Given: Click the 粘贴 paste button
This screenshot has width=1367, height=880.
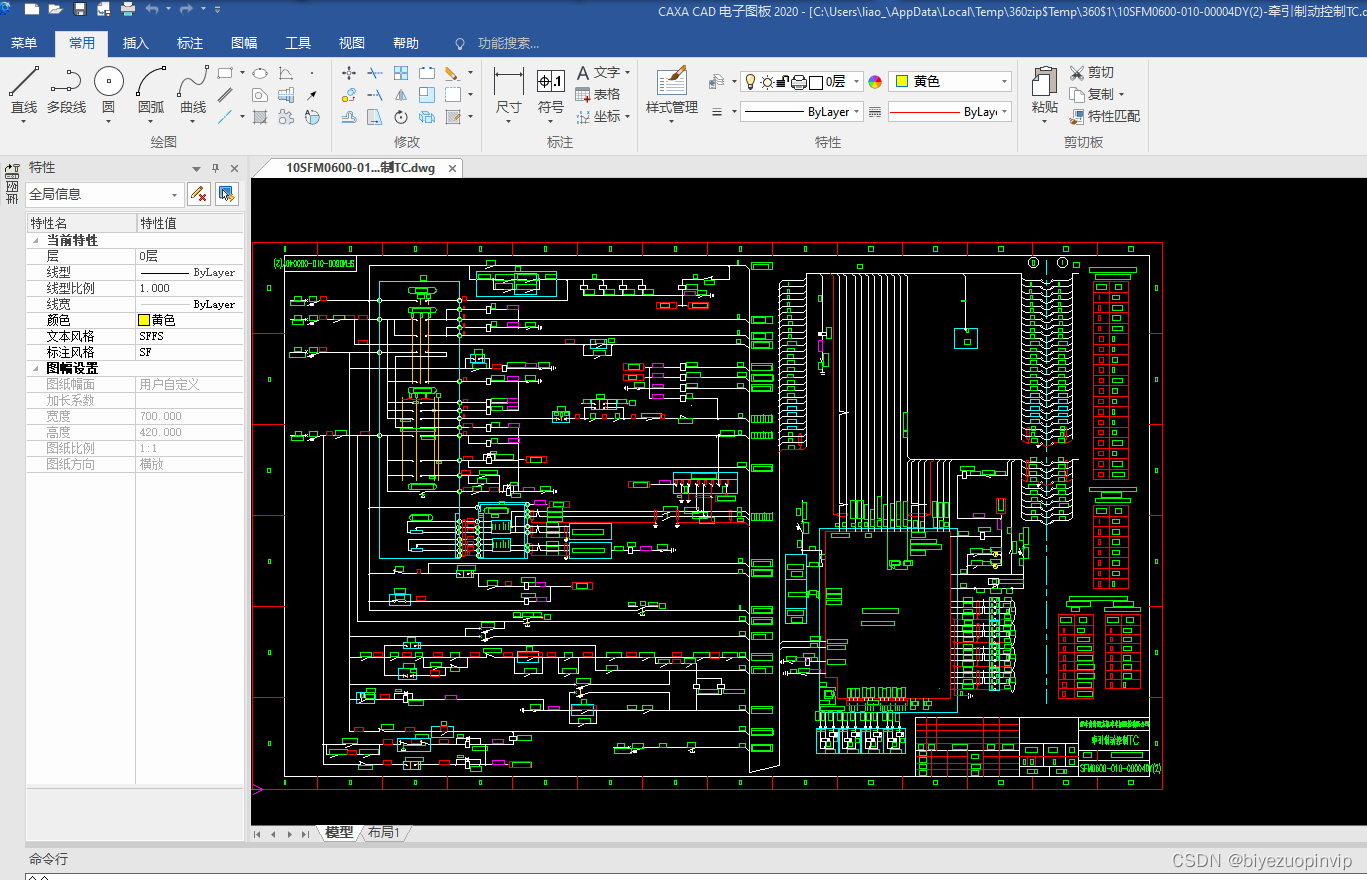Looking at the screenshot, I should click(1044, 92).
